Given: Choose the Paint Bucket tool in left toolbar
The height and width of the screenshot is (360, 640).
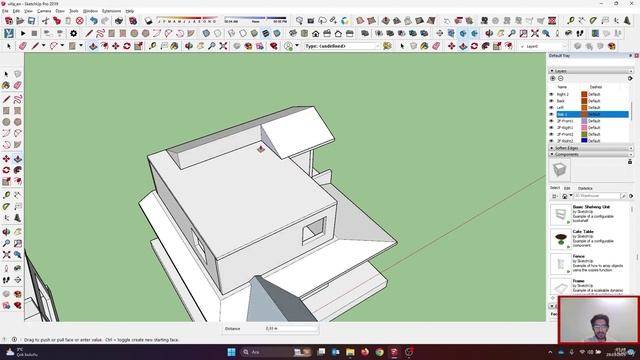Looking at the screenshot, I should click(x=6, y=85).
